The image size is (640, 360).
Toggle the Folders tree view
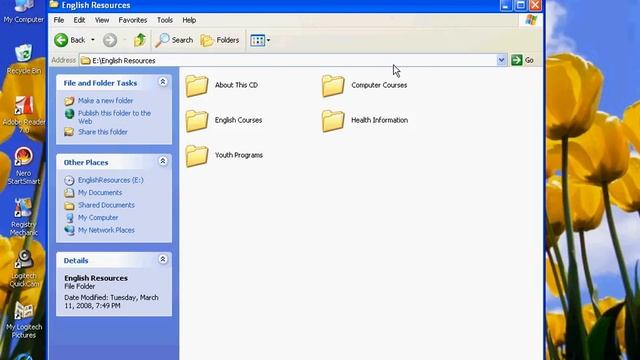[x=220, y=40]
